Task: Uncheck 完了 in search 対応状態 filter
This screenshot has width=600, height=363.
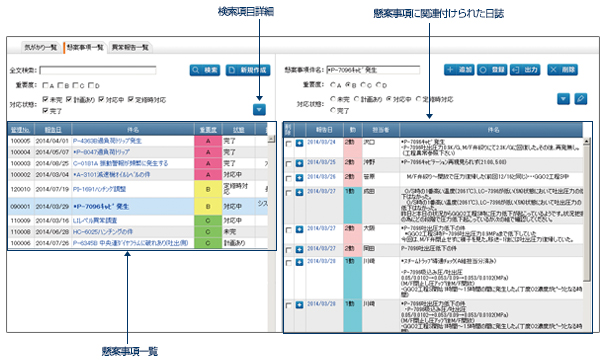Action: 45,111
